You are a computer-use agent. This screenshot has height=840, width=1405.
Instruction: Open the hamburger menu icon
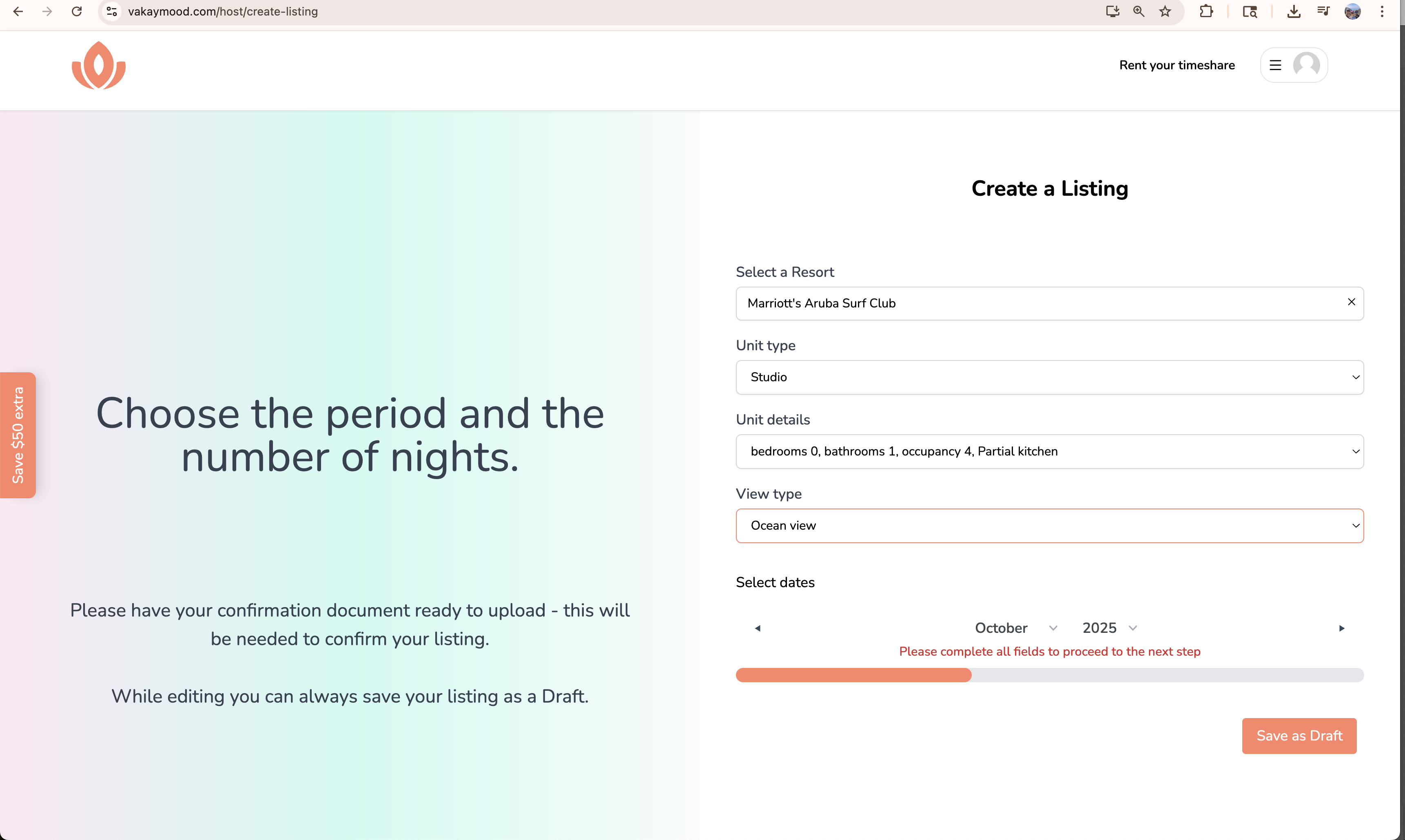click(x=1275, y=65)
